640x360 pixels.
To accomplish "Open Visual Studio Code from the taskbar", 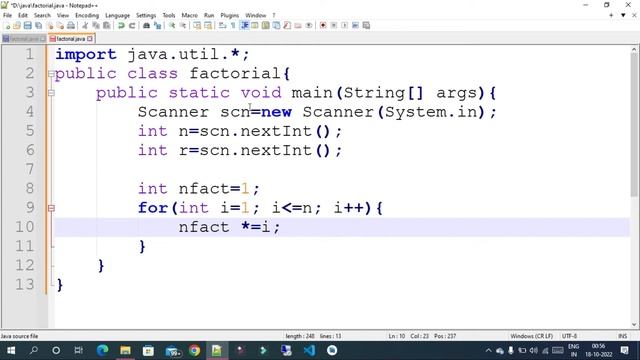I will pyautogui.click(x=309, y=350).
